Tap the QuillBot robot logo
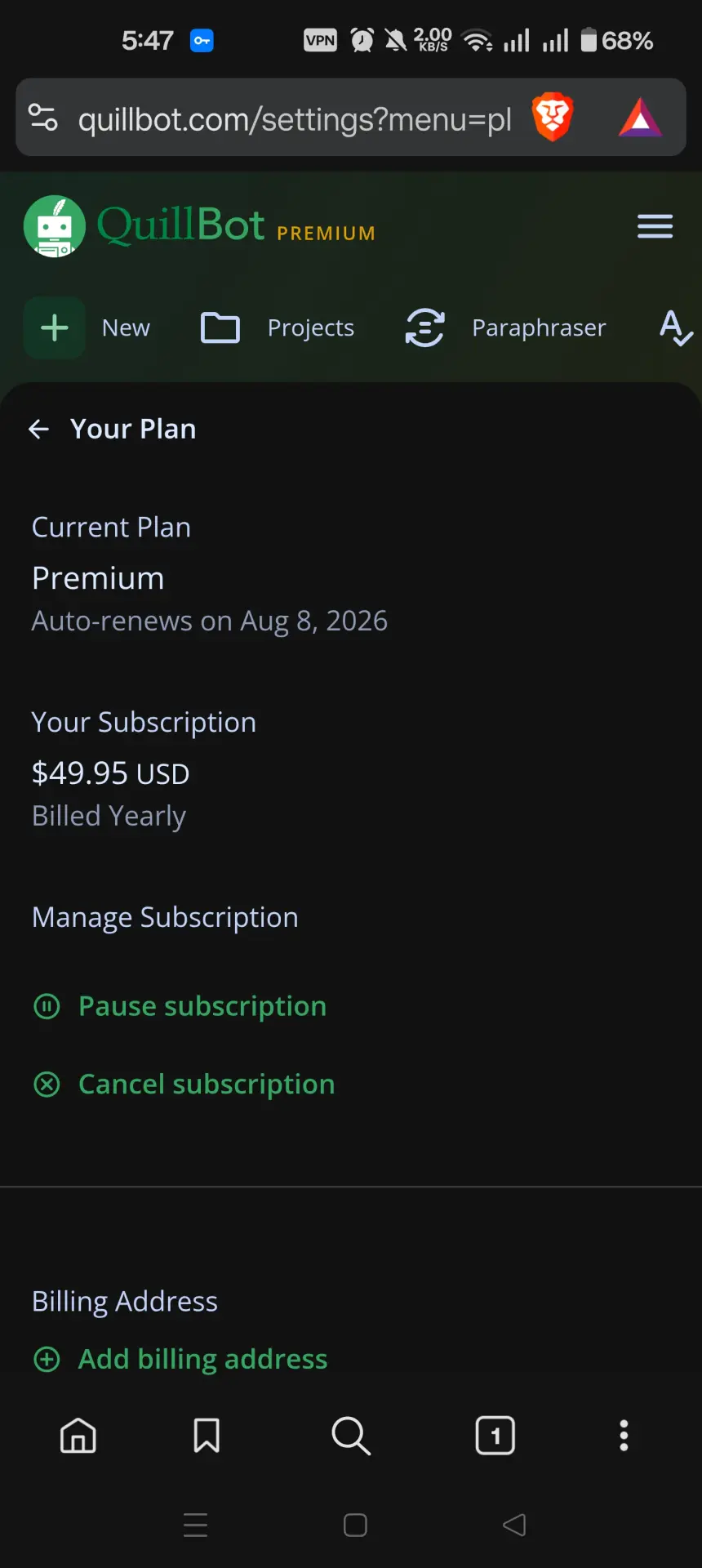This screenshot has height=1568, width=702. pyautogui.click(x=55, y=226)
